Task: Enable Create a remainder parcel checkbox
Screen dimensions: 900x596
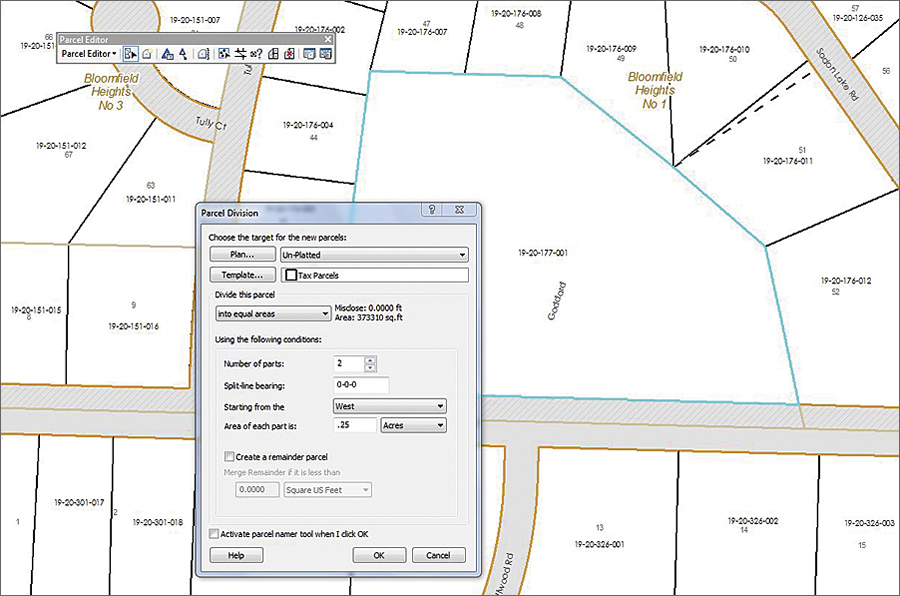Action: coord(229,456)
